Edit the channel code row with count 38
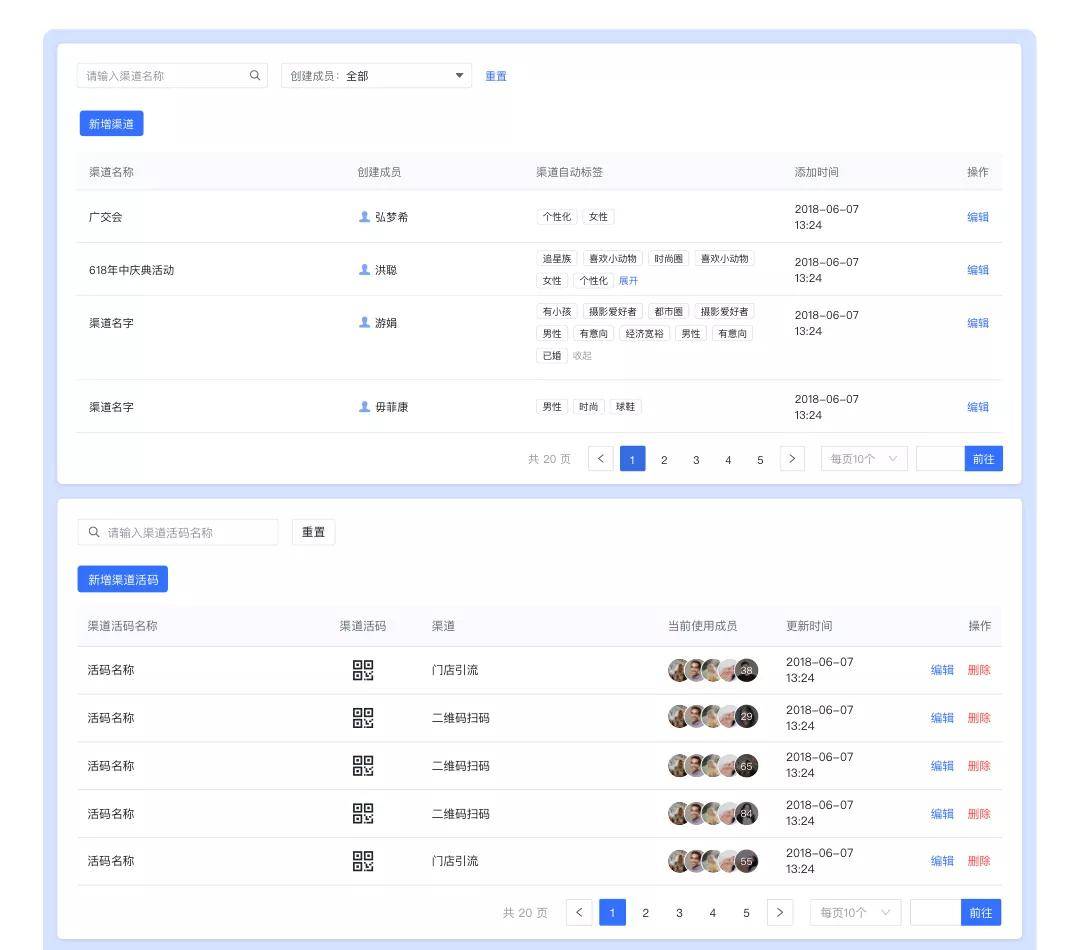1080x950 pixels. [942, 670]
